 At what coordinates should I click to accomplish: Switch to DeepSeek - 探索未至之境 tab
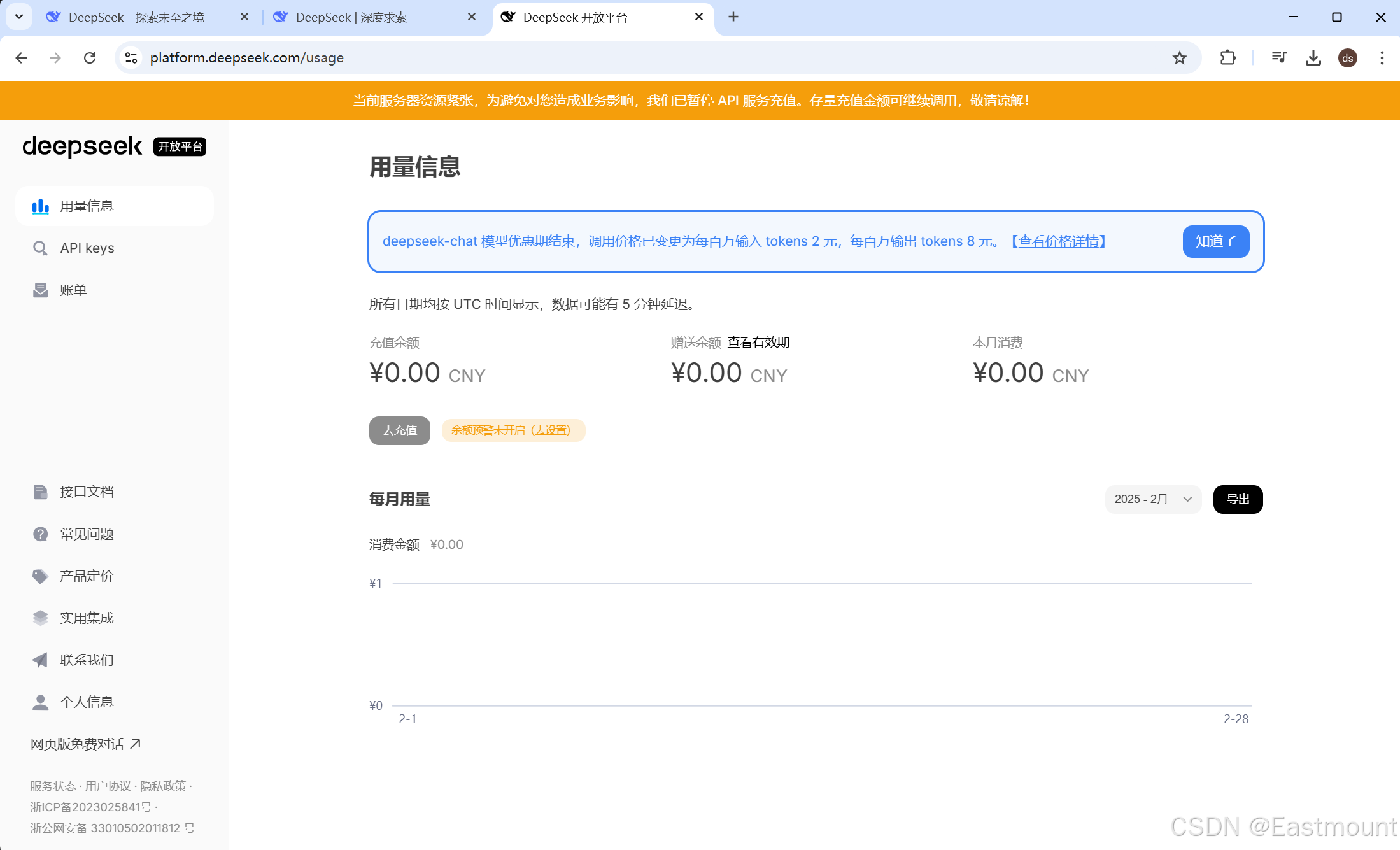136,17
